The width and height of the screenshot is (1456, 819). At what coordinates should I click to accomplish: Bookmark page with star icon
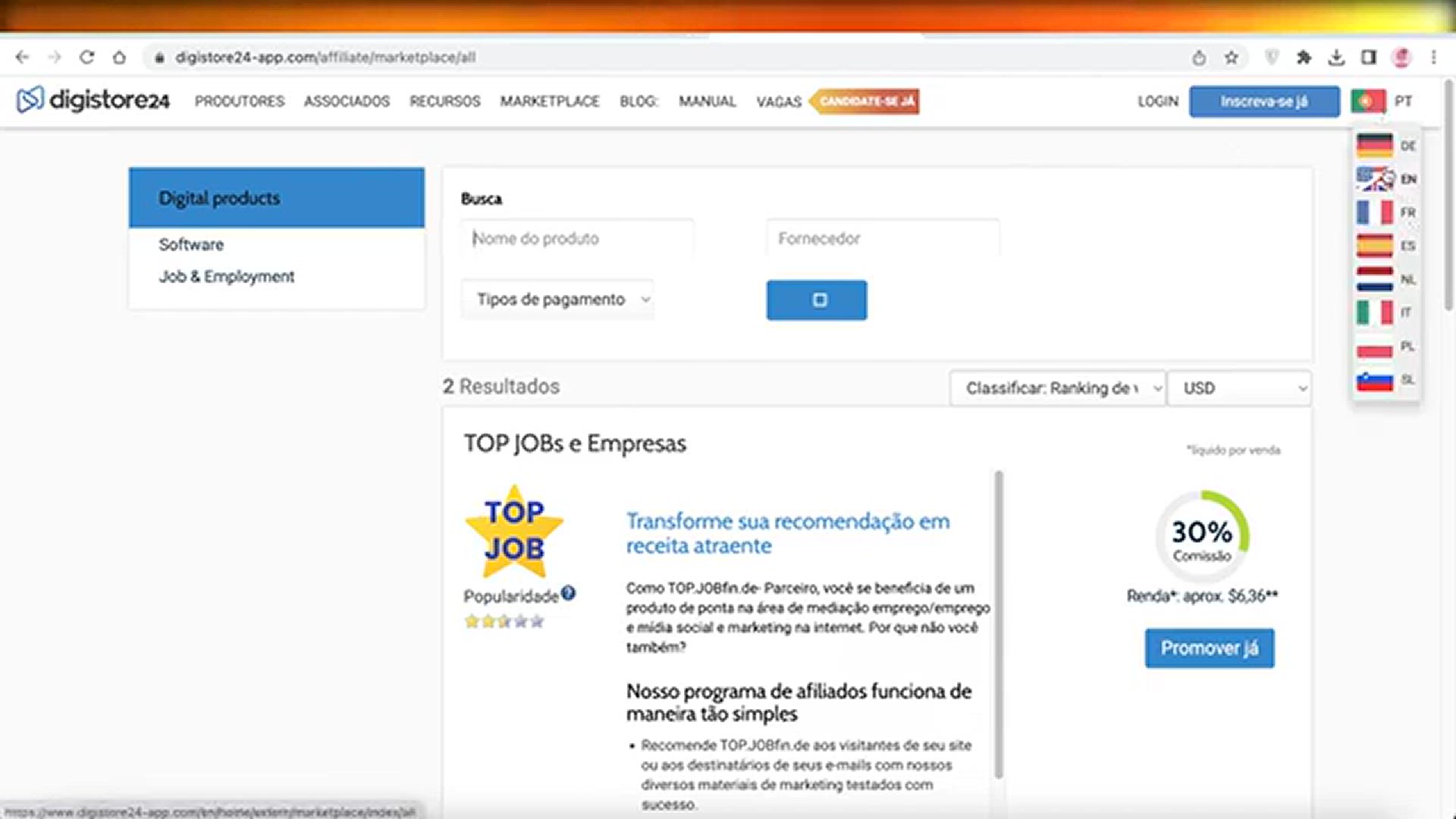pos(1232,58)
